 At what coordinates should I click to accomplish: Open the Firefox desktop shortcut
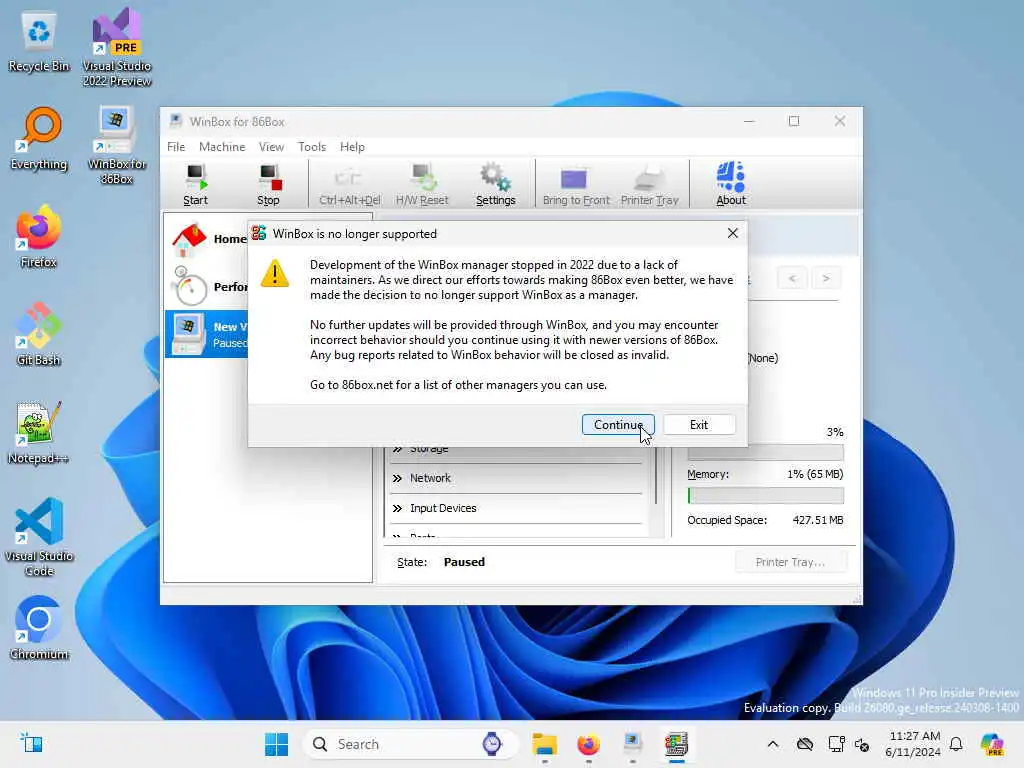pyautogui.click(x=39, y=237)
